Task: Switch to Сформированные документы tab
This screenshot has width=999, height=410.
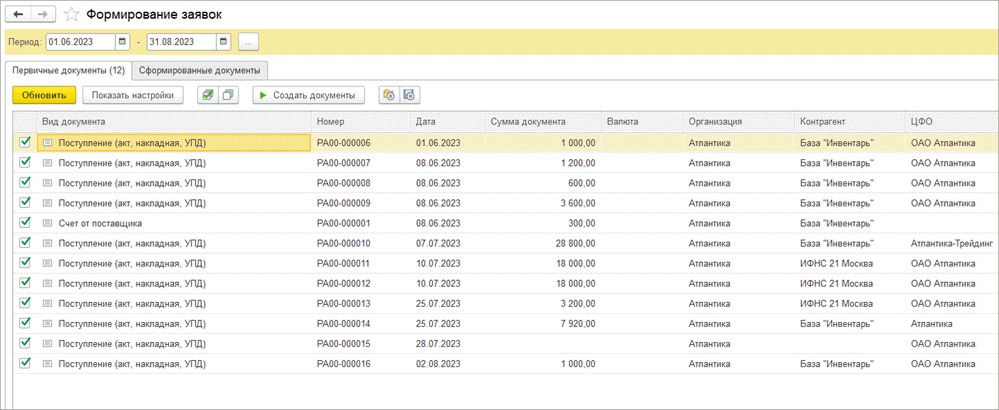Action: pos(201,70)
